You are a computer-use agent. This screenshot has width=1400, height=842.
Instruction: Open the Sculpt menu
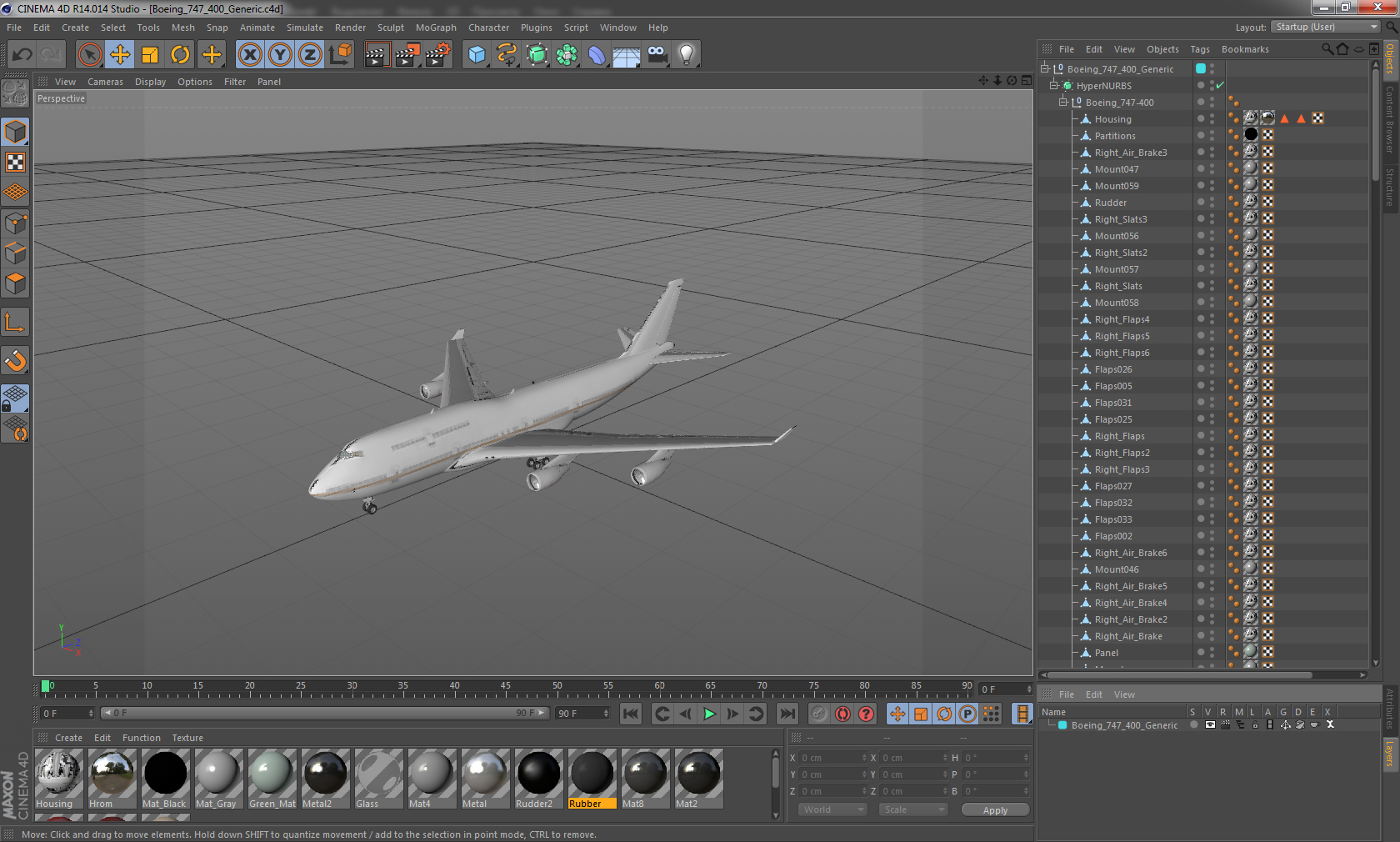pyautogui.click(x=391, y=28)
